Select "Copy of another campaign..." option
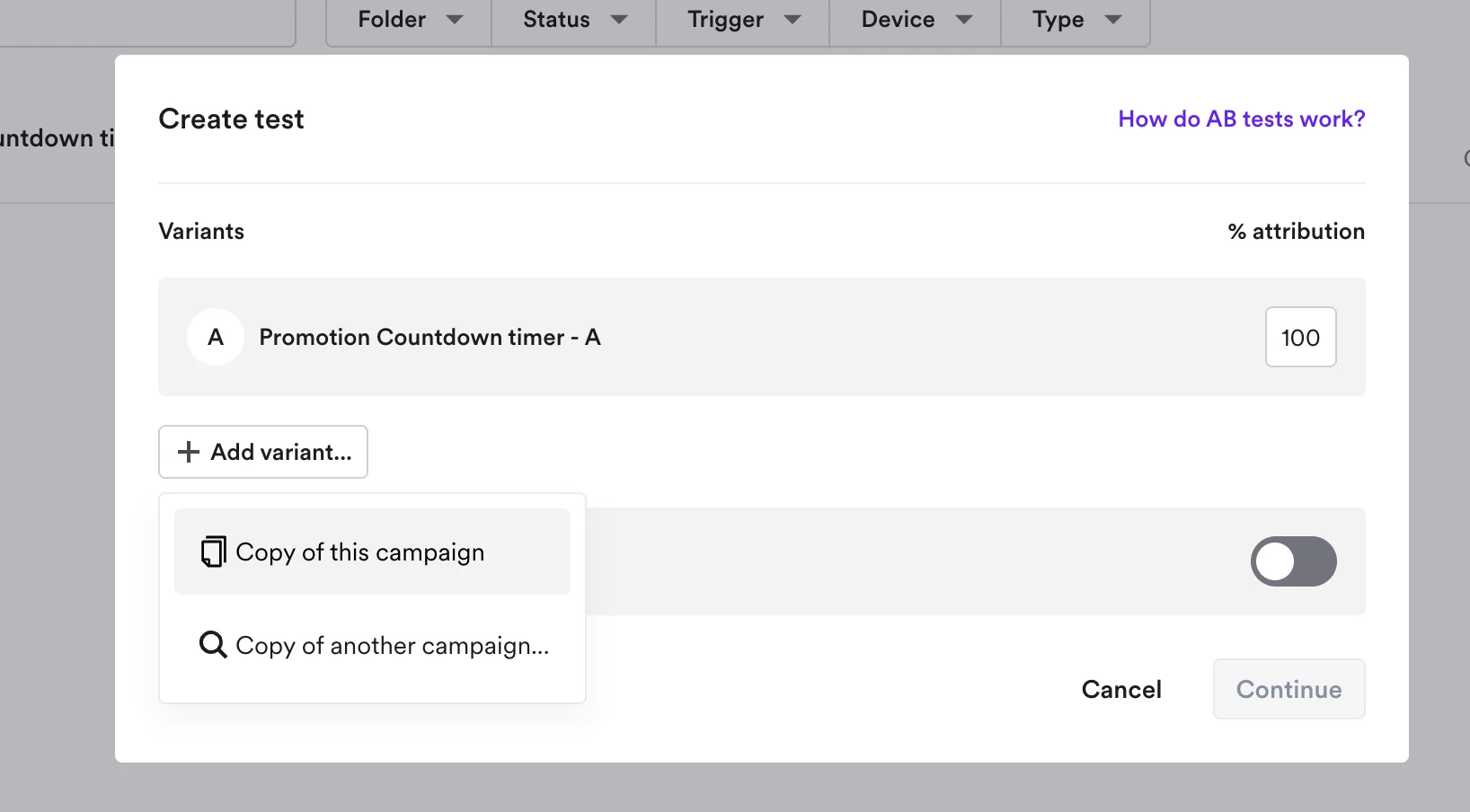The image size is (1470, 812). point(392,646)
